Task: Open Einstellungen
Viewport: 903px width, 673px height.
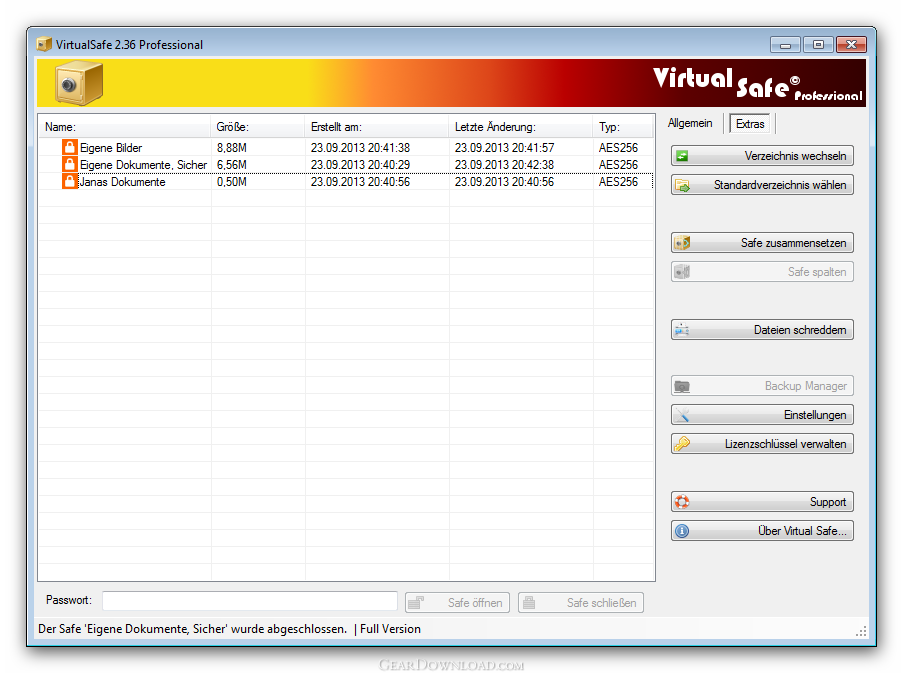Action: click(x=762, y=415)
